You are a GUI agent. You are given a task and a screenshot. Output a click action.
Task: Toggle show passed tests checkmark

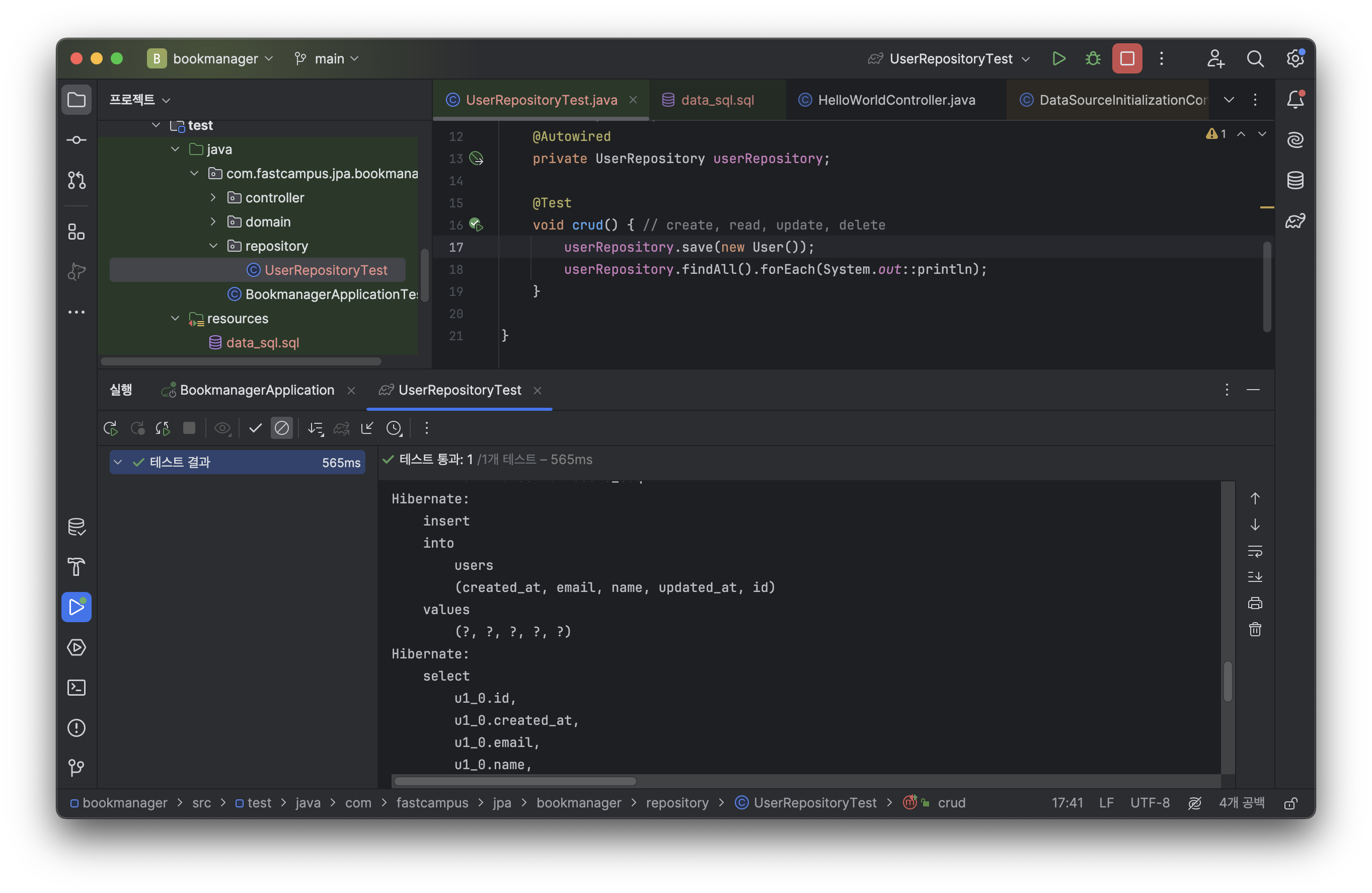[x=255, y=428]
